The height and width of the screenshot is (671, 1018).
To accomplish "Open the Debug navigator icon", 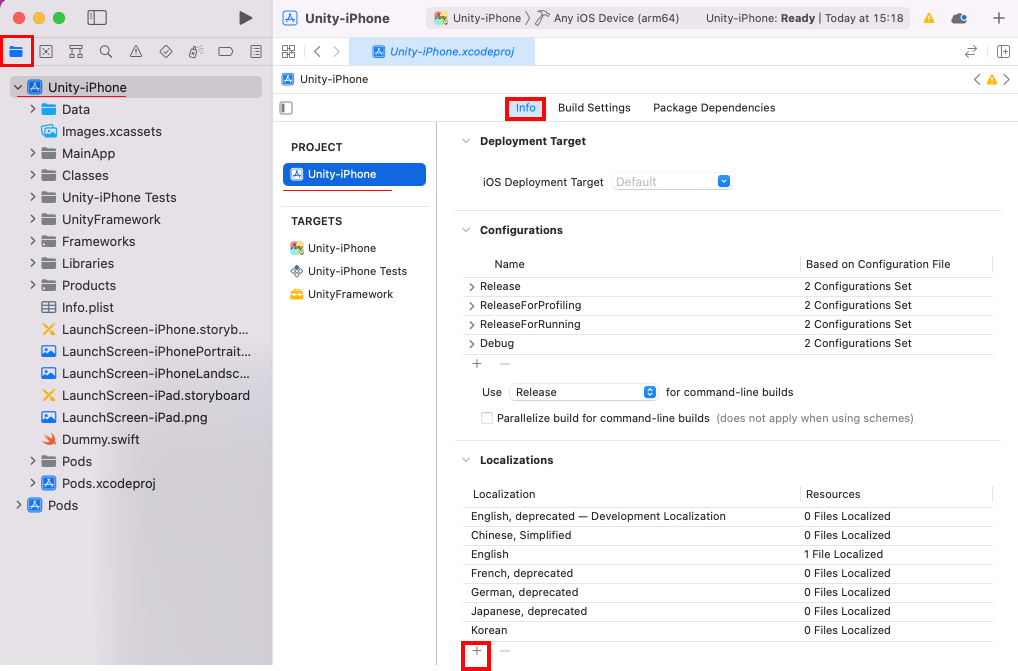I will tap(195, 51).
